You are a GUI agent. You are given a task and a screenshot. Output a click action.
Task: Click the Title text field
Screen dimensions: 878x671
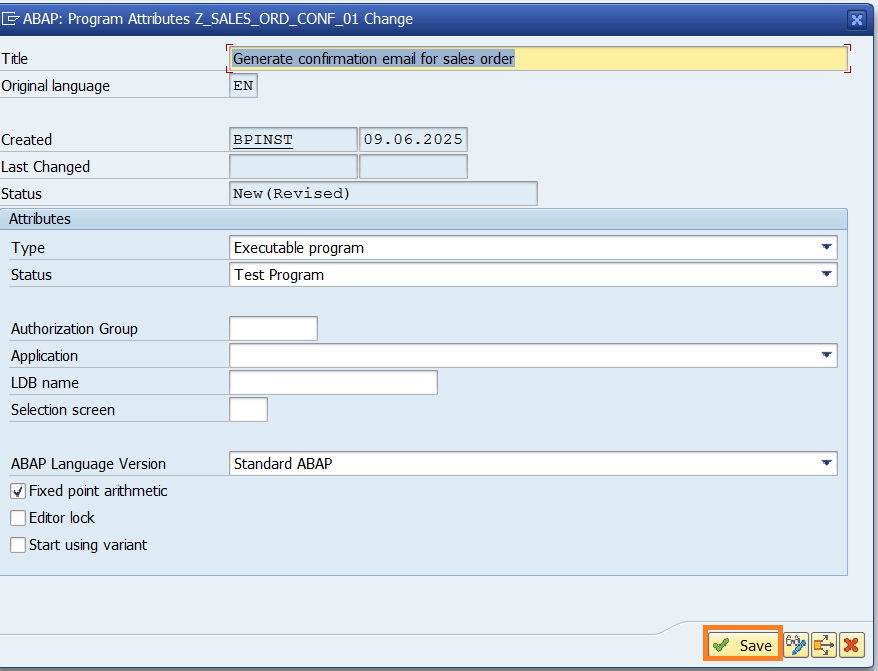(x=538, y=59)
